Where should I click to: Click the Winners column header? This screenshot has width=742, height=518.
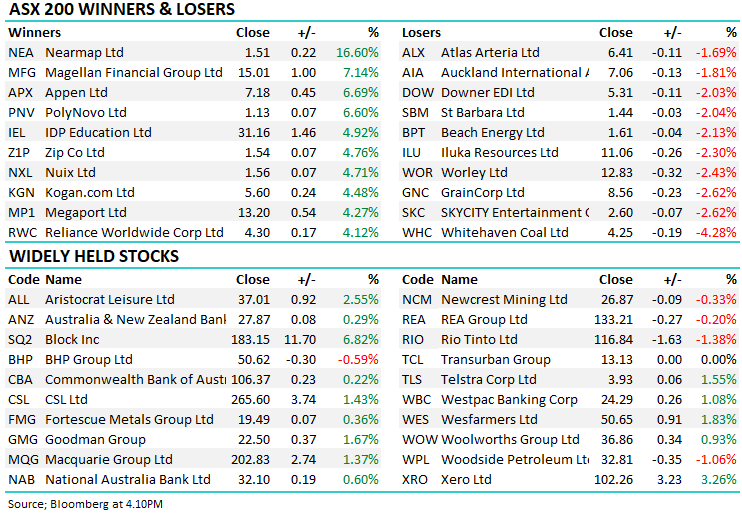click(x=31, y=33)
